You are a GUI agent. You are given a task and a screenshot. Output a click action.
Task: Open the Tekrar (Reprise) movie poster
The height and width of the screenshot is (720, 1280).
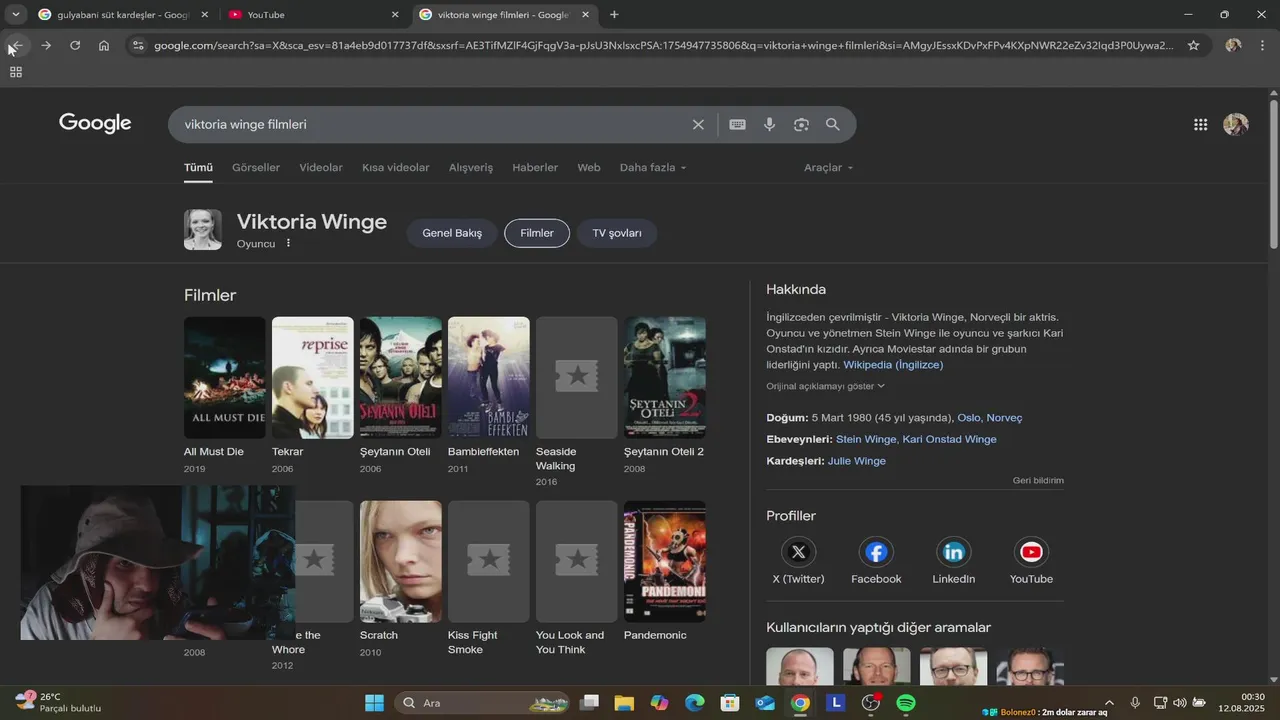point(313,378)
